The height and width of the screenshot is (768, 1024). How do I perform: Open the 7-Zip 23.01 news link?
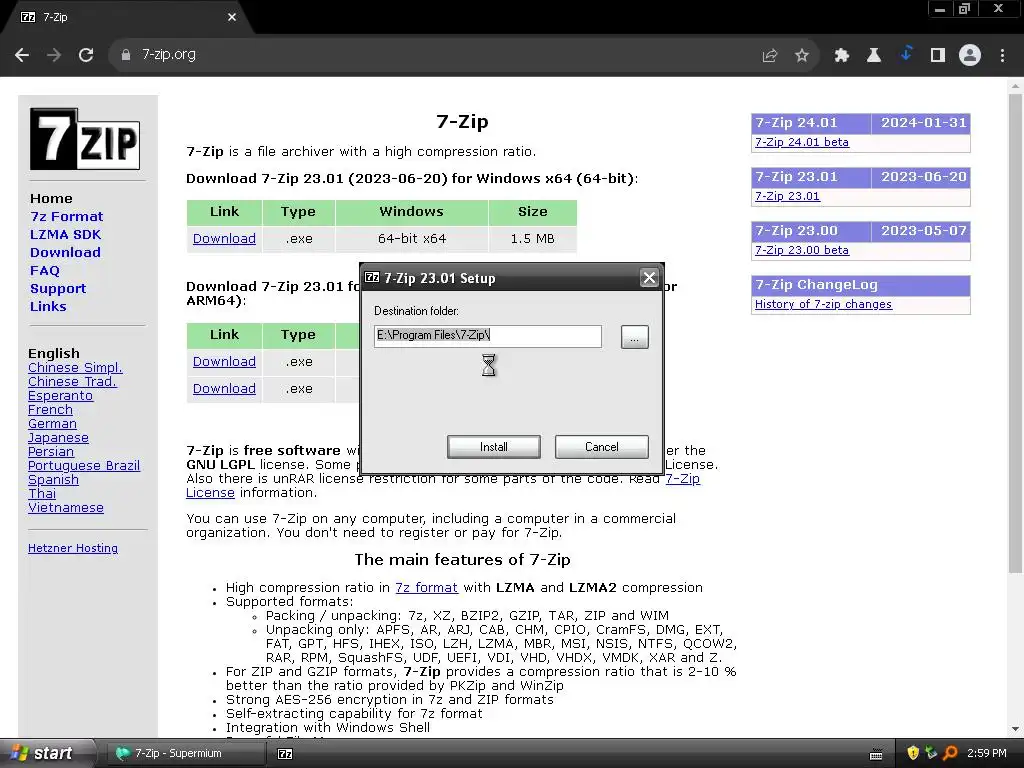[787, 196]
